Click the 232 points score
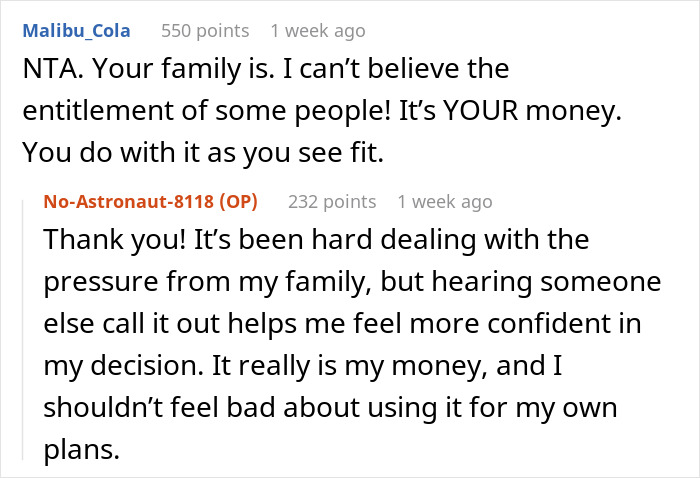The image size is (700, 478). (x=332, y=201)
